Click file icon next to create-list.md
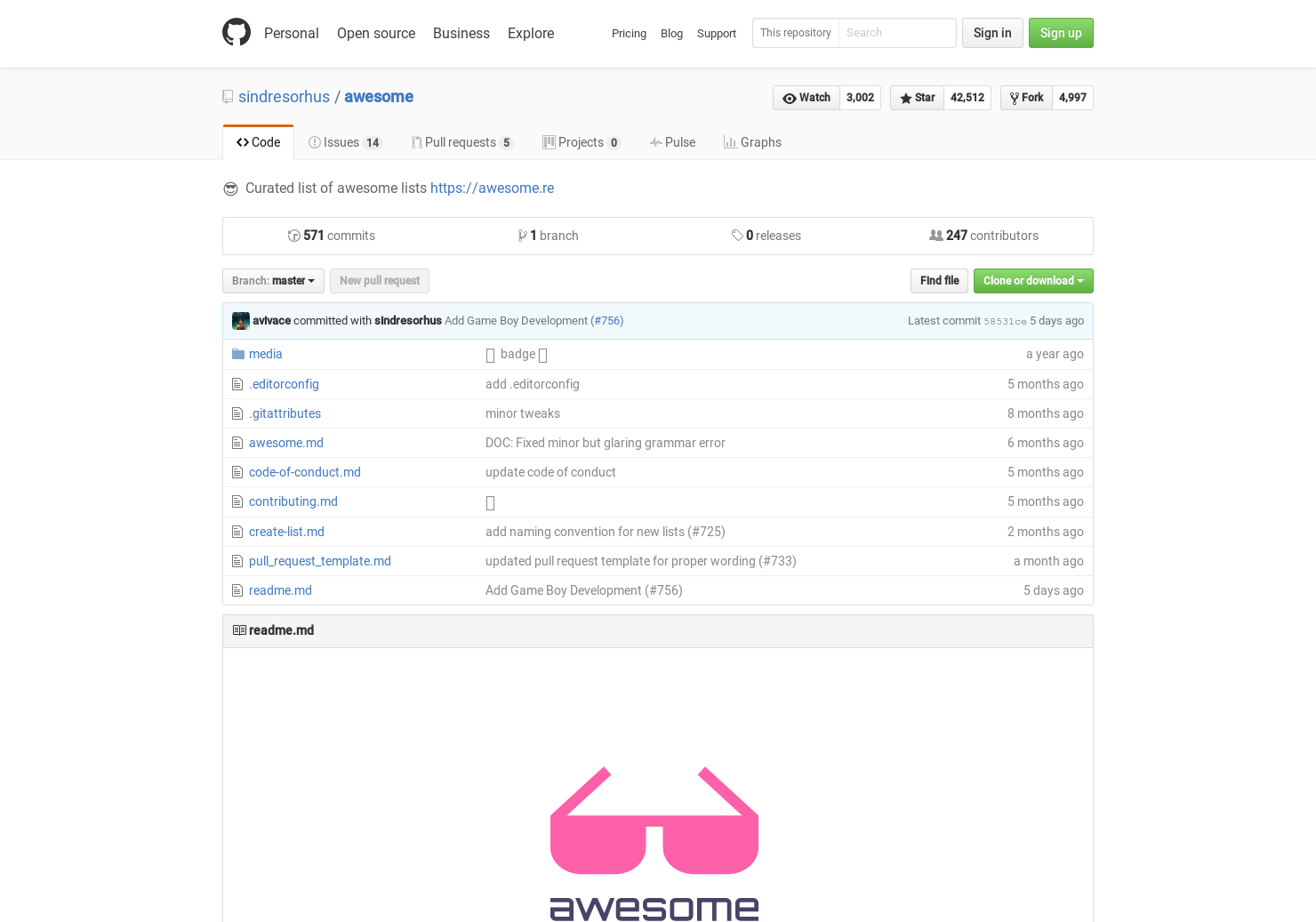Image resolution: width=1316 pixels, height=922 pixels. (x=237, y=532)
